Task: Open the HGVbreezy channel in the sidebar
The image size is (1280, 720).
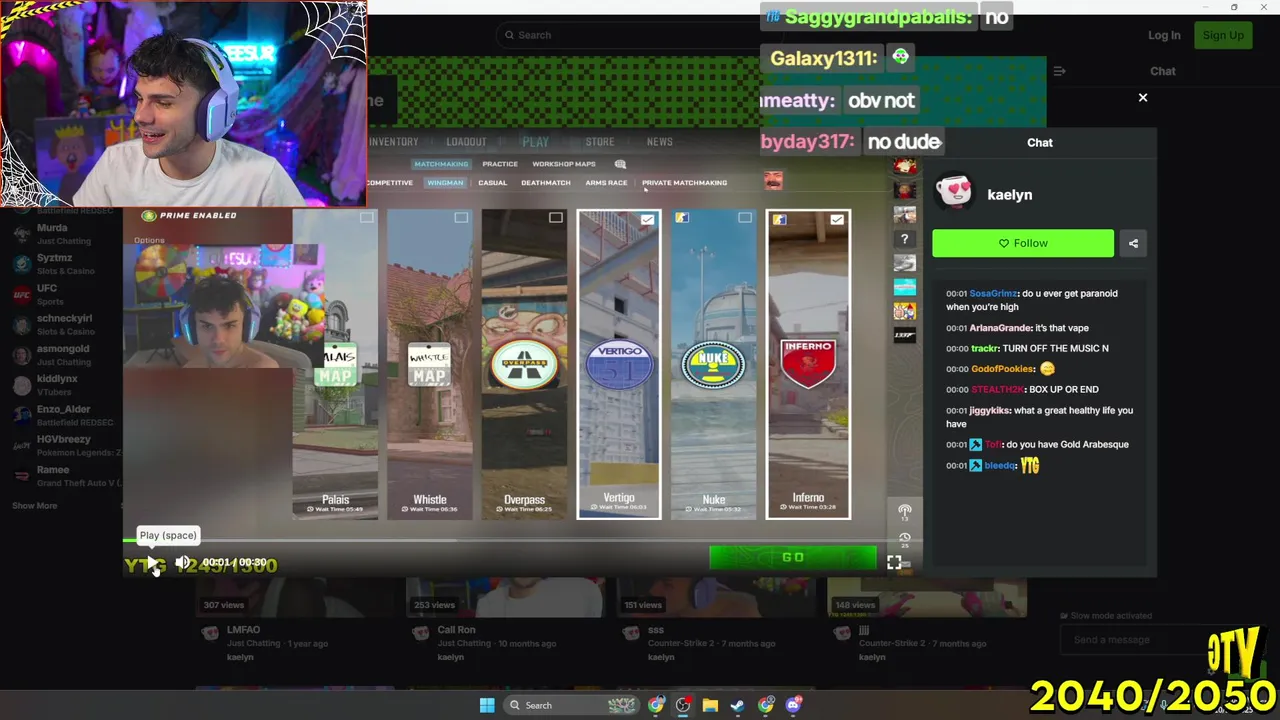Action: point(65,445)
